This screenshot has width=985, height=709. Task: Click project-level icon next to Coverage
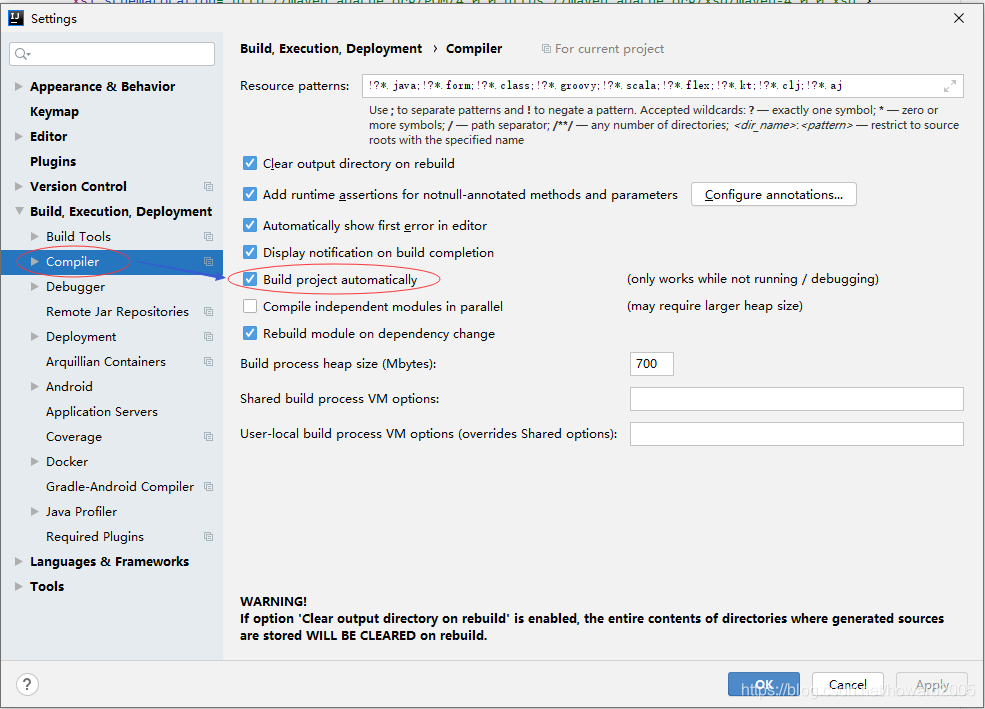pyautogui.click(x=209, y=436)
